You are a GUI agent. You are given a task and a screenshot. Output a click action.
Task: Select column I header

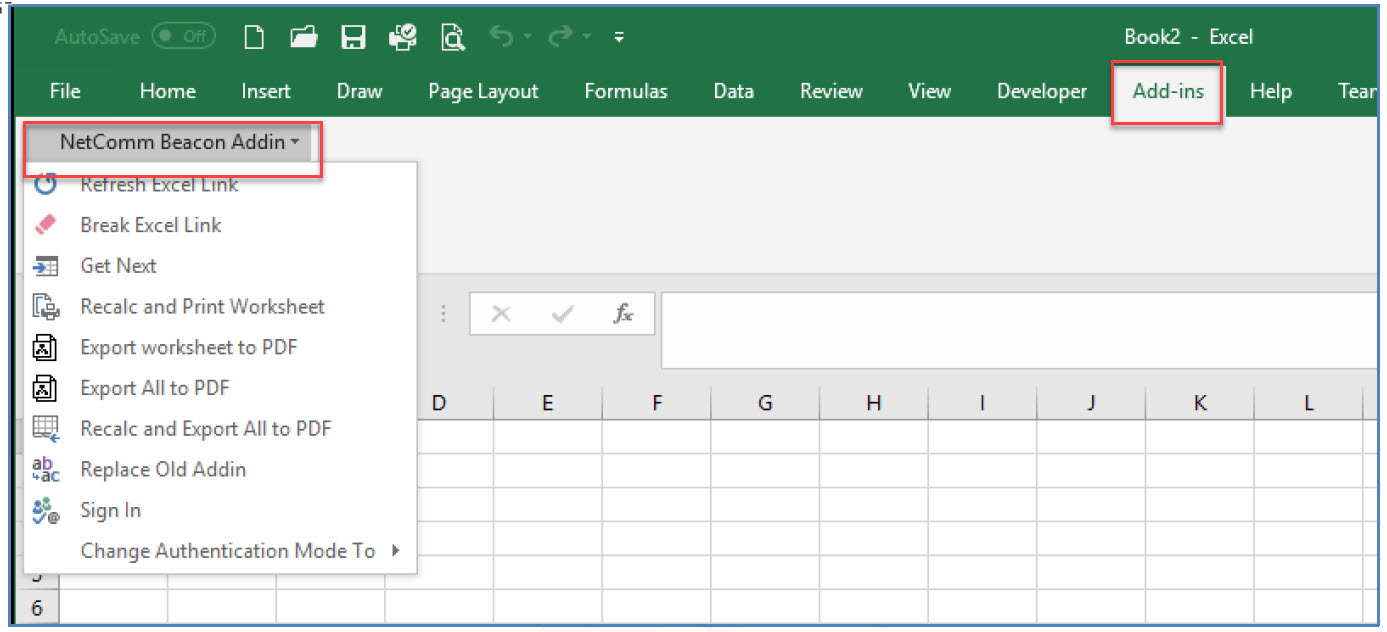(x=983, y=404)
